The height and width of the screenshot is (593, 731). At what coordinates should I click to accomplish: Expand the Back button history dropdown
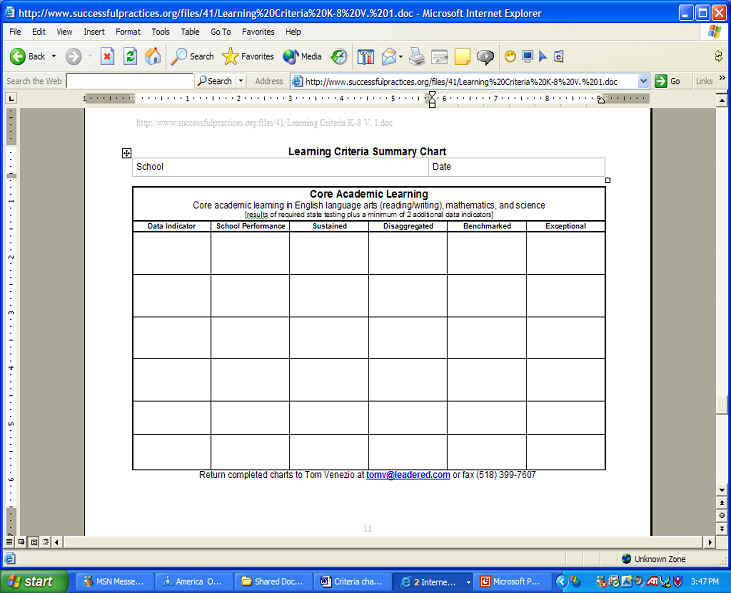pyautogui.click(x=54, y=57)
